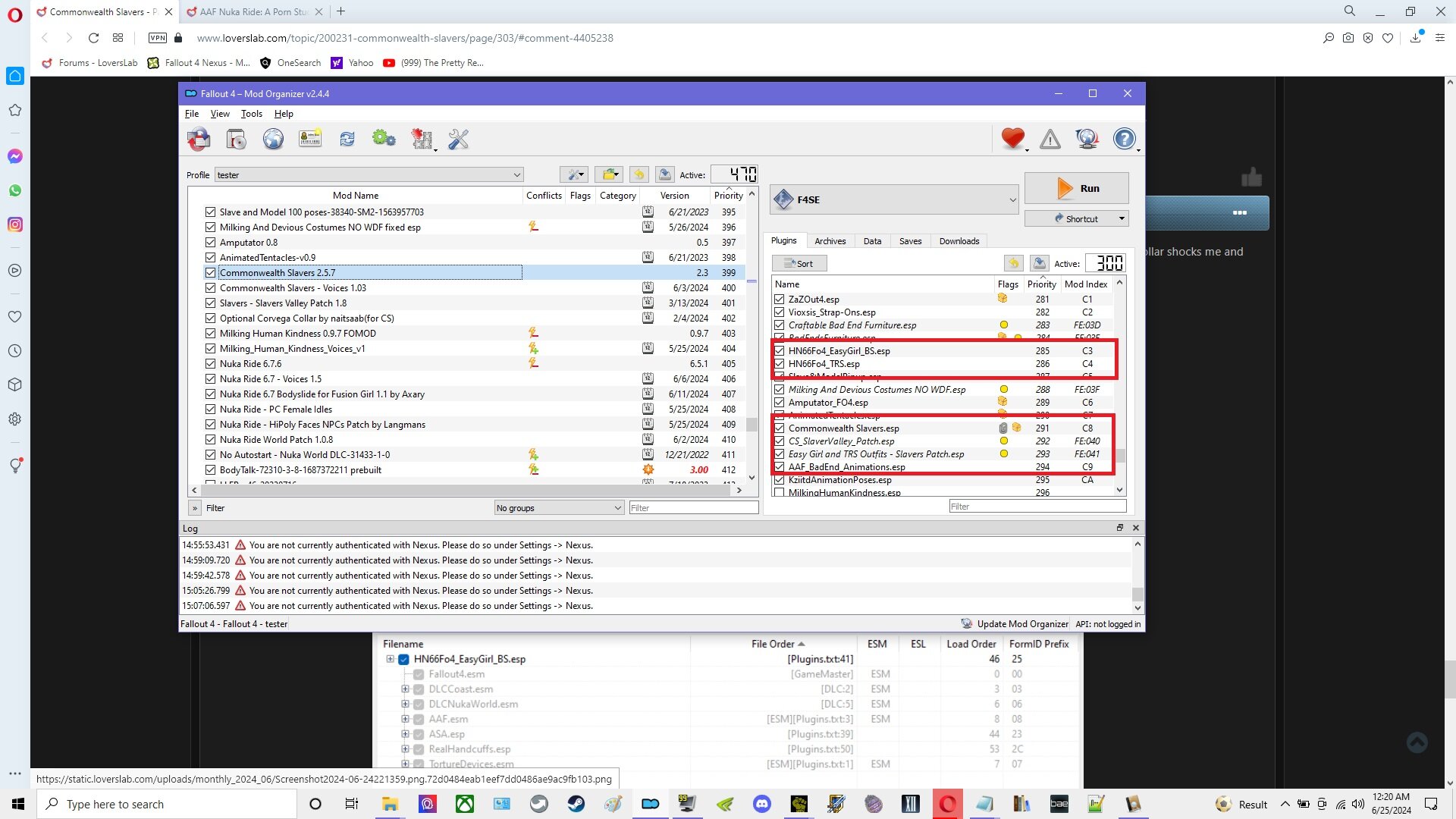This screenshot has width=1456, height=819.
Task: Click the Sort plugins button
Action: (x=799, y=264)
